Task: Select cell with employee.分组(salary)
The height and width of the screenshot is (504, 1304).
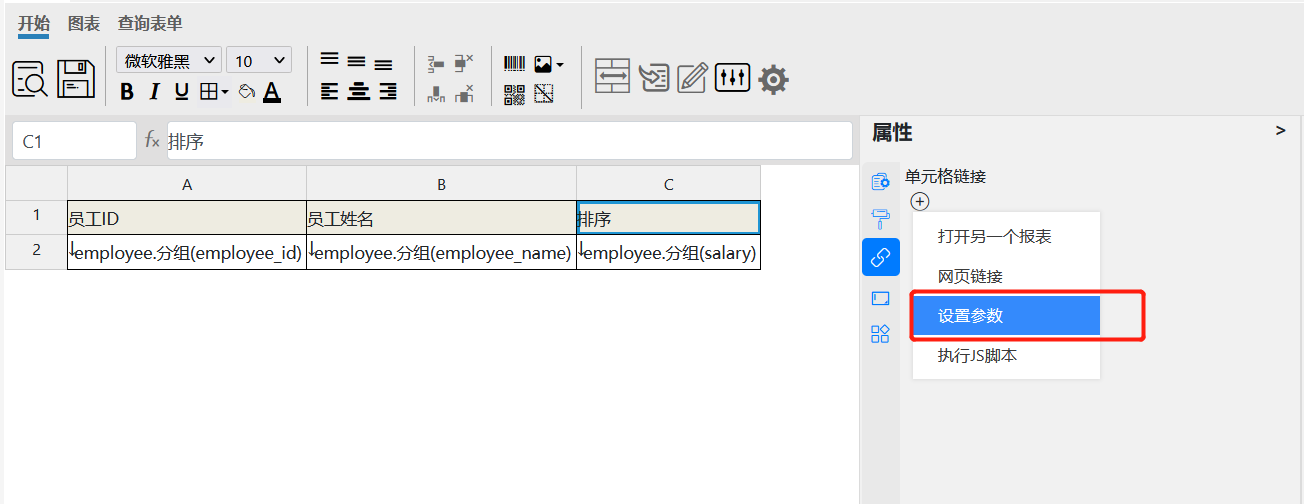Action: (x=668, y=252)
